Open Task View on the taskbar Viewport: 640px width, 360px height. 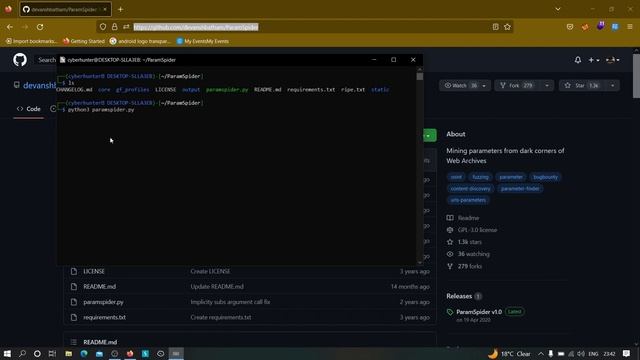pyautogui.click(x=52, y=353)
